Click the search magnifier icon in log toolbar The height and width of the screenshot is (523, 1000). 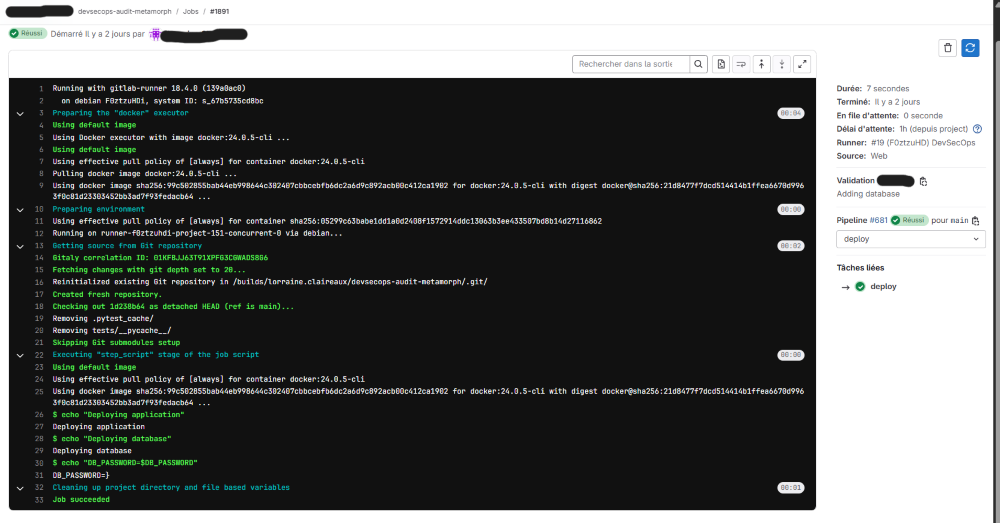[x=698, y=64]
